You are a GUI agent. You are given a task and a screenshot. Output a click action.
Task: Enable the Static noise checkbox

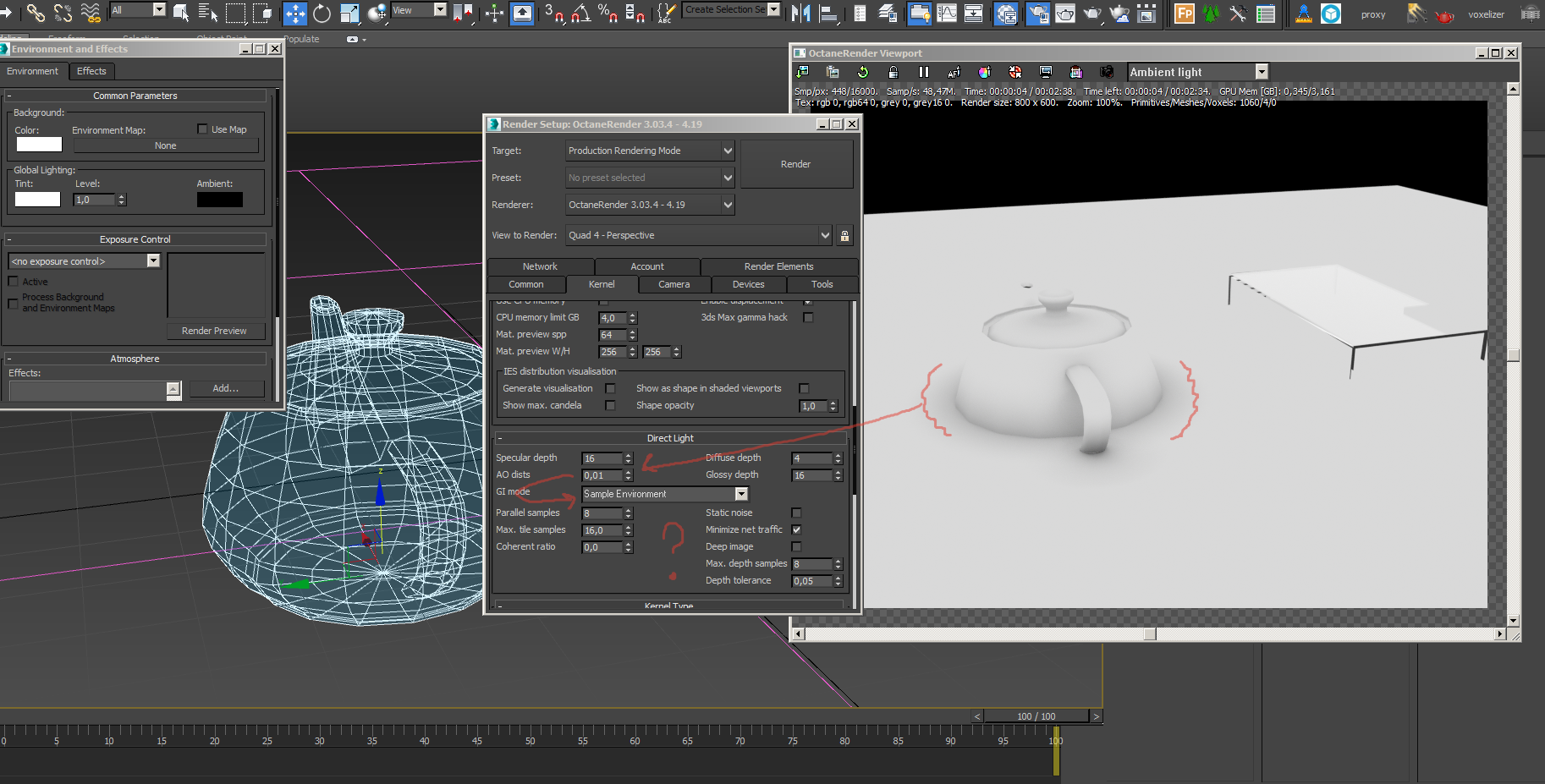[796, 513]
